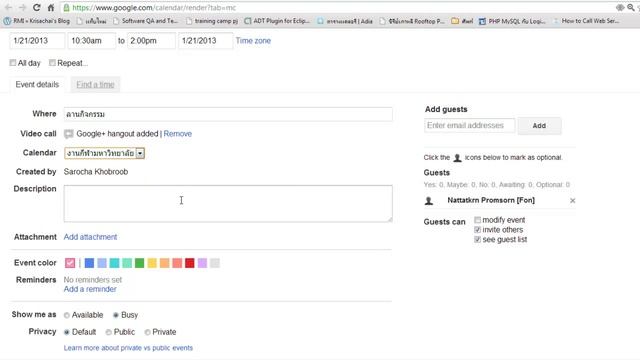Select Busy for Show me as
This screenshot has width=640, height=360.
pos(116,315)
